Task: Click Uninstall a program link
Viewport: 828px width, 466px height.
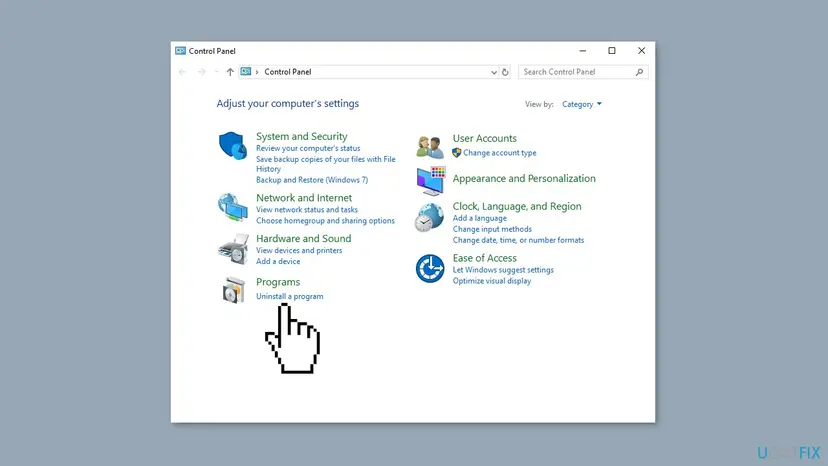Action: pyautogui.click(x=289, y=296)
